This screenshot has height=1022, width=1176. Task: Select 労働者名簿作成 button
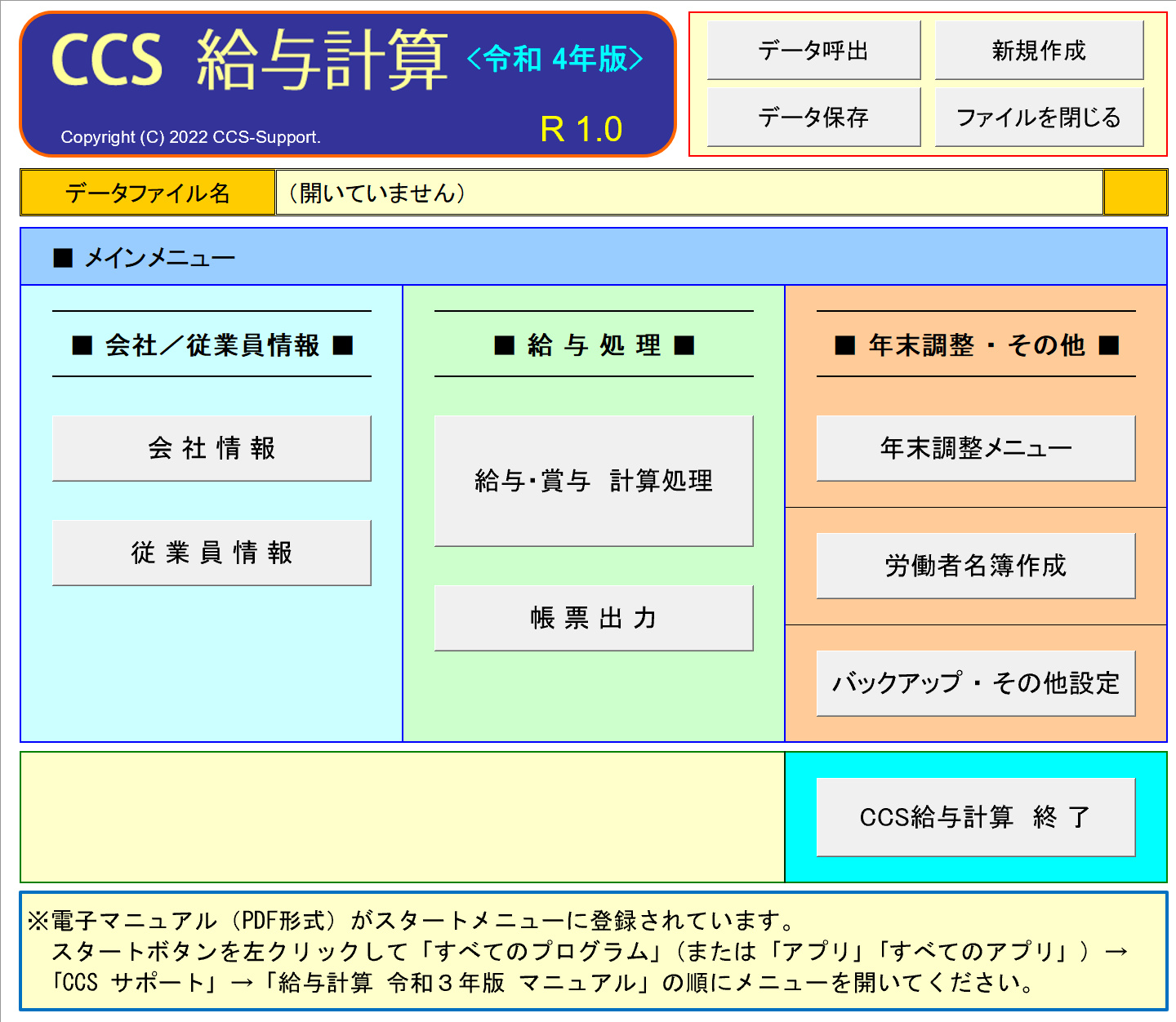point(976,566)
